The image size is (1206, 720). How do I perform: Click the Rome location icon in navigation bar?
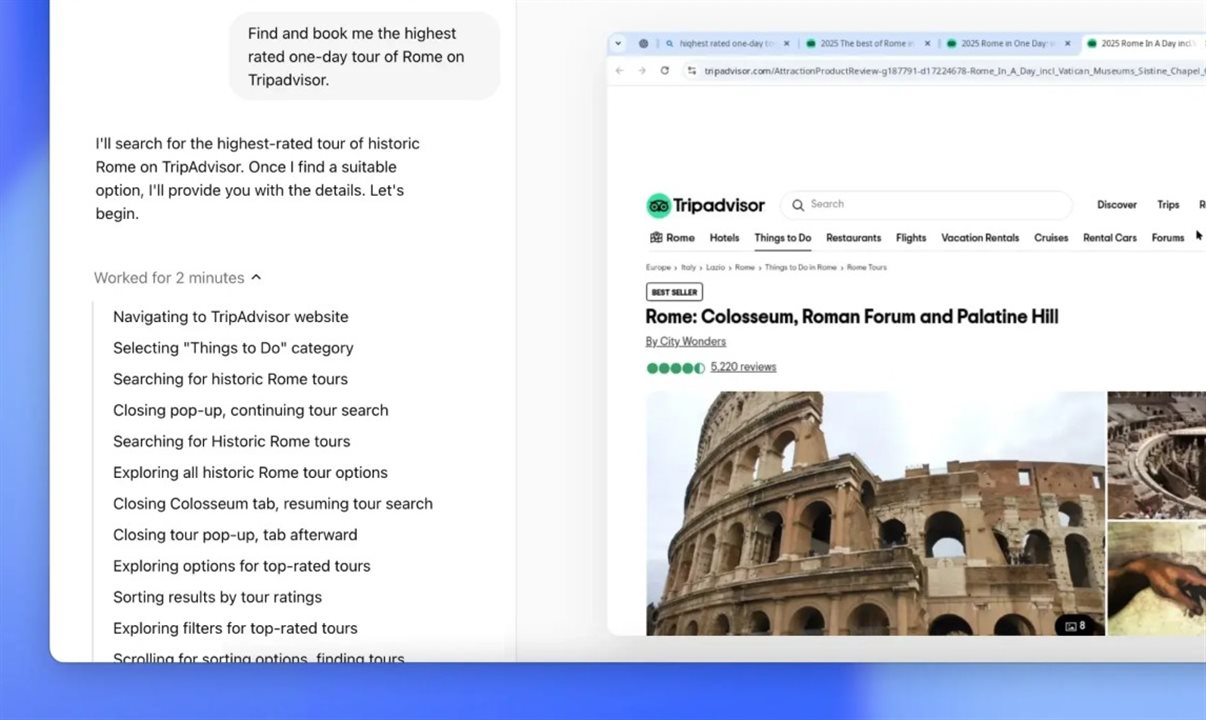pyautogui.click(x=656, y=237)
